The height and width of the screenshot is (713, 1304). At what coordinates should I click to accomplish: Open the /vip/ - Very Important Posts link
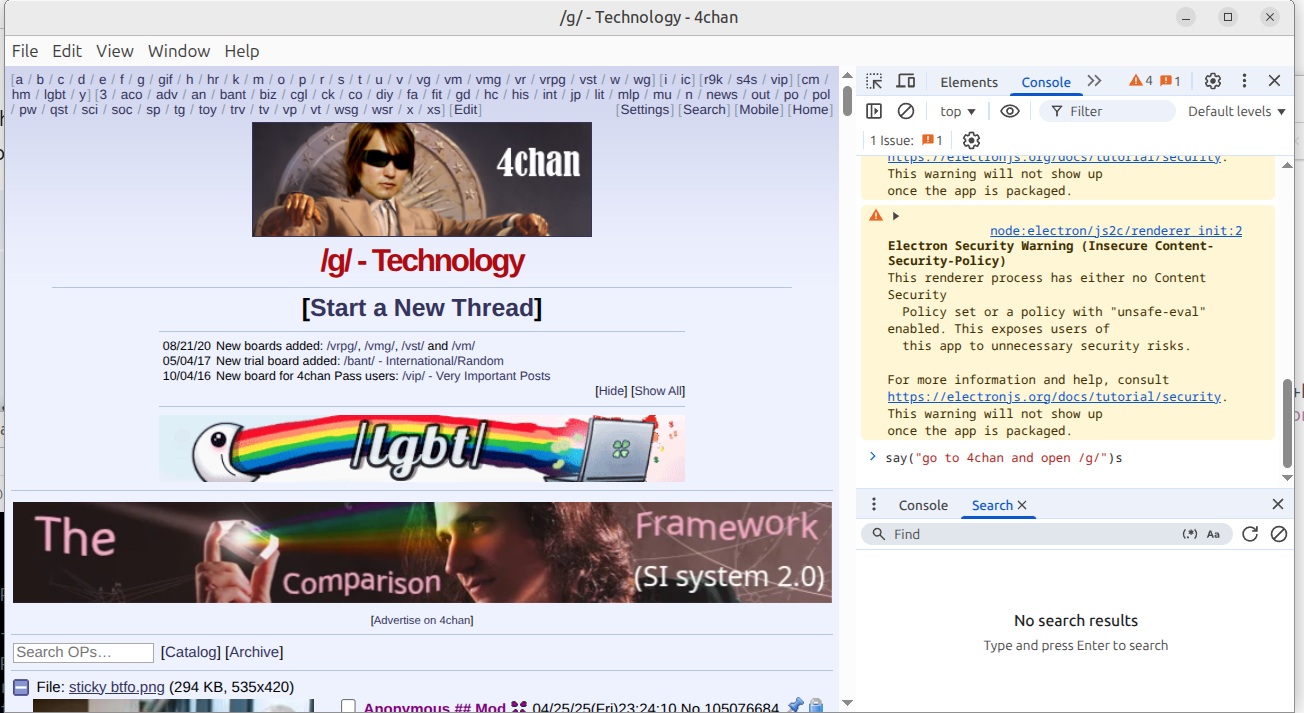(x=476, y=376)
